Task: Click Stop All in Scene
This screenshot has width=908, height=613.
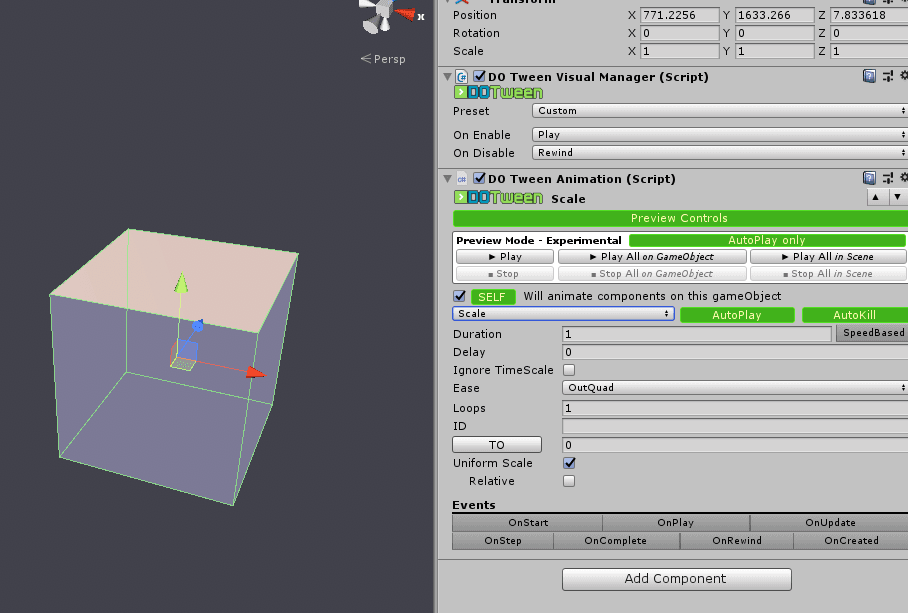Action: coord(828,274)
